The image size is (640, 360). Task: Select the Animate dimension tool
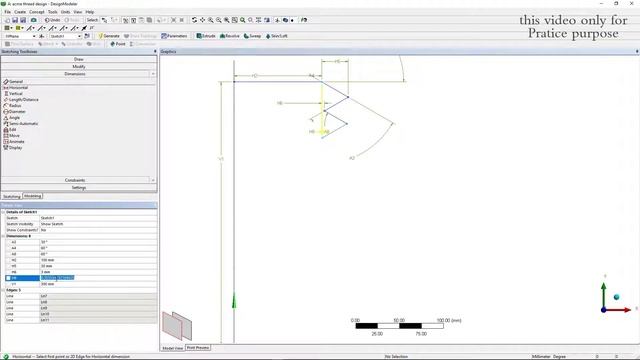[x=13, y=142]
